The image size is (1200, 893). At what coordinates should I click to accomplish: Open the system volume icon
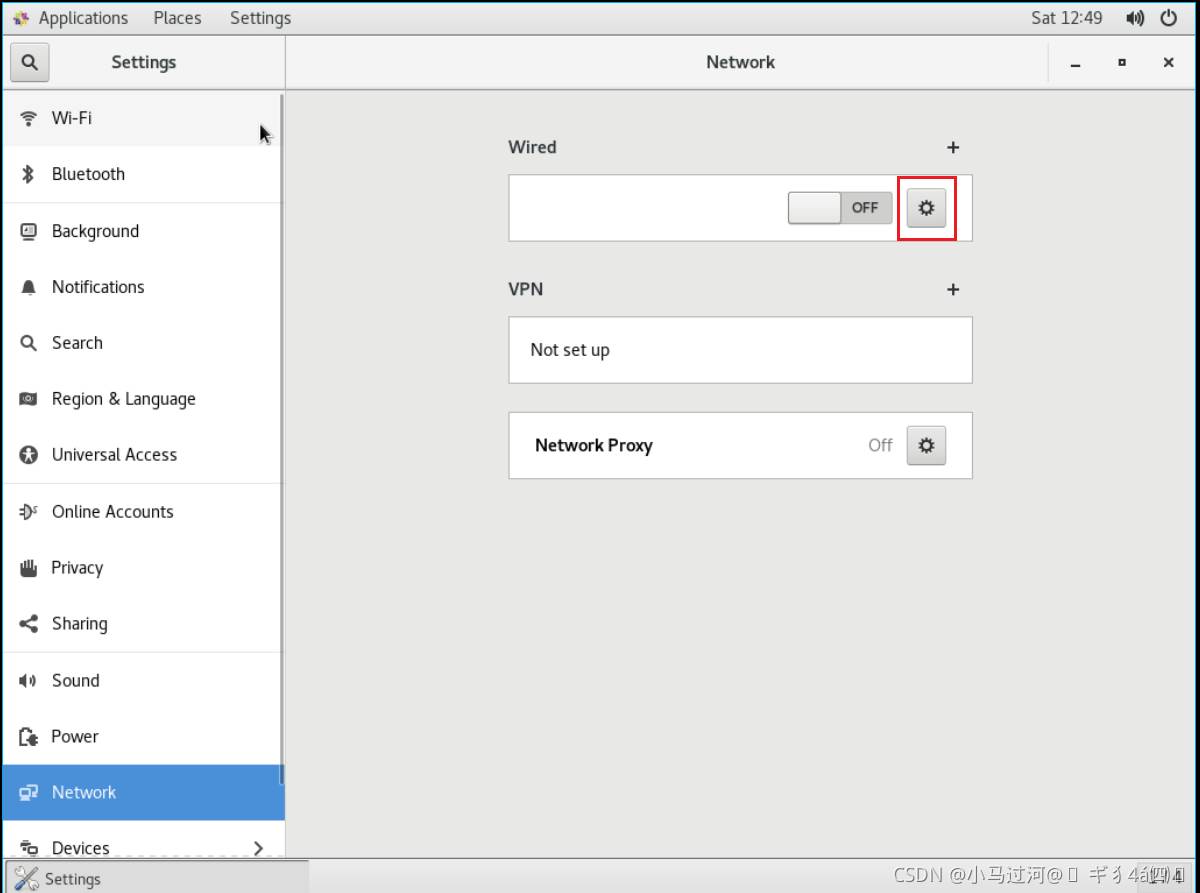pyautogui.click(x=1135, y=18)
